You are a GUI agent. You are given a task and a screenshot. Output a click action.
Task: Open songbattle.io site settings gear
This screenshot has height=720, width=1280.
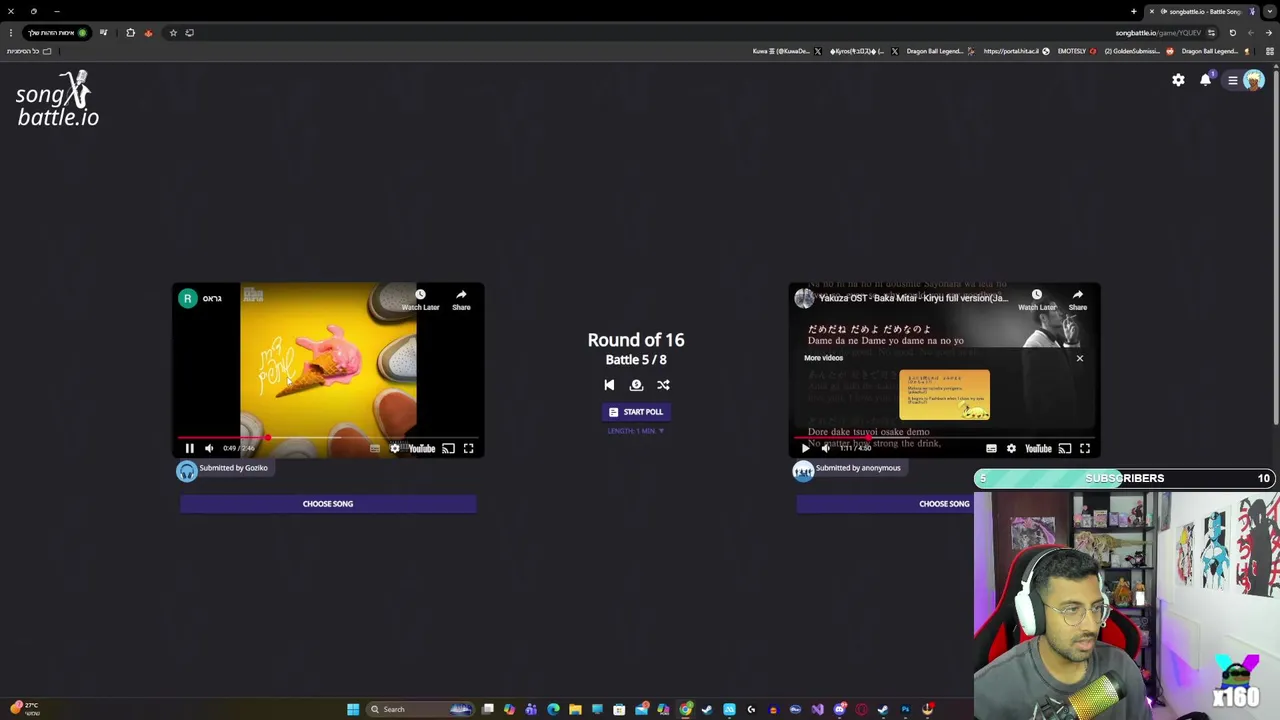[x=1178, y=80]
